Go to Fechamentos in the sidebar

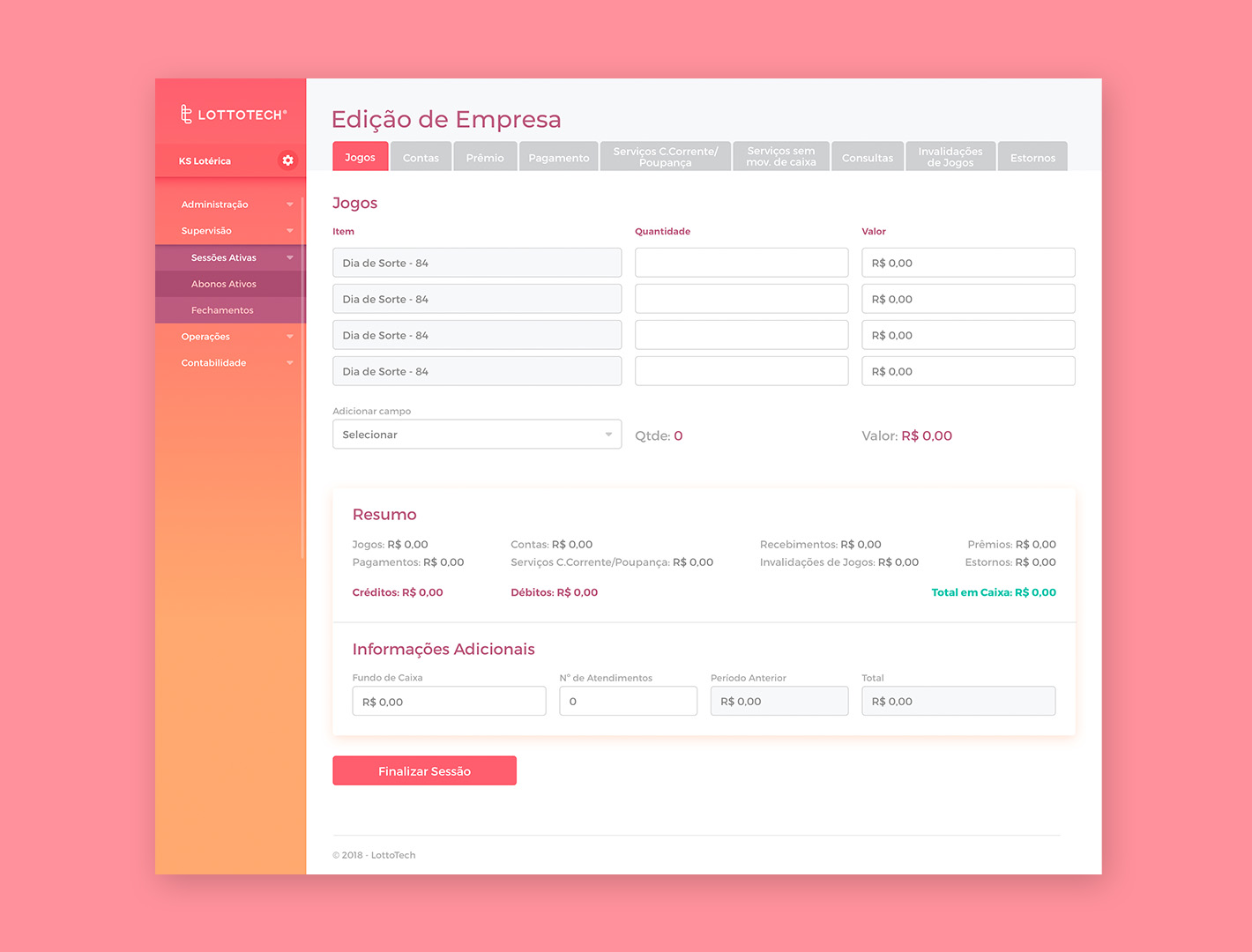(x=222, y=310)
